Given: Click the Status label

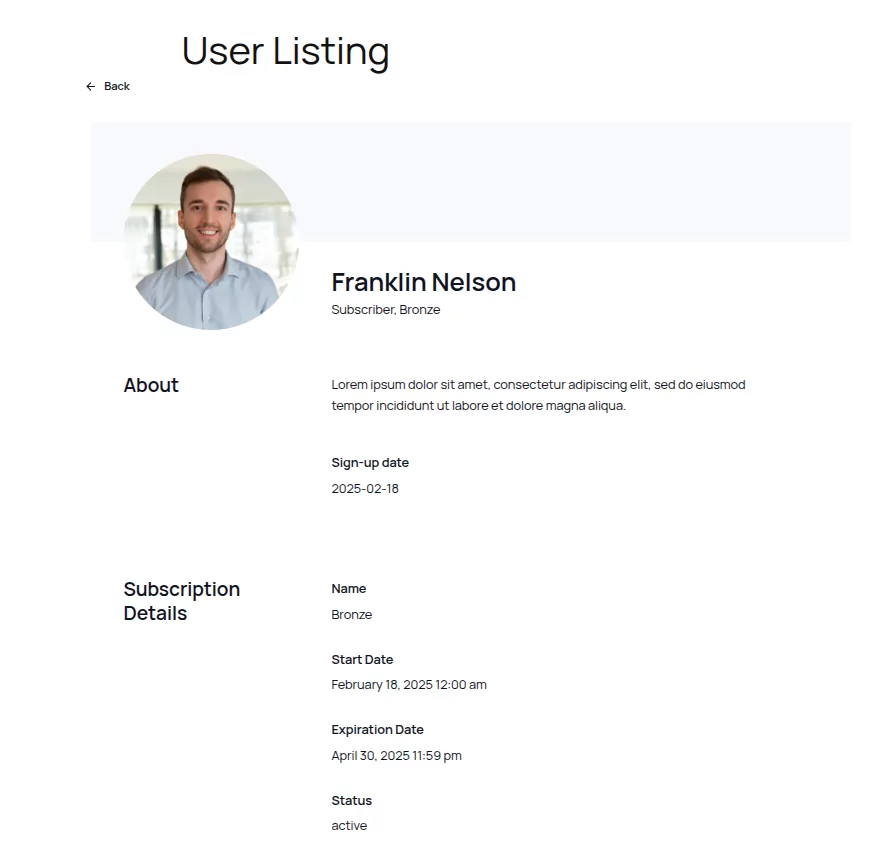Looking at the screenshot, I should (351, 801).
